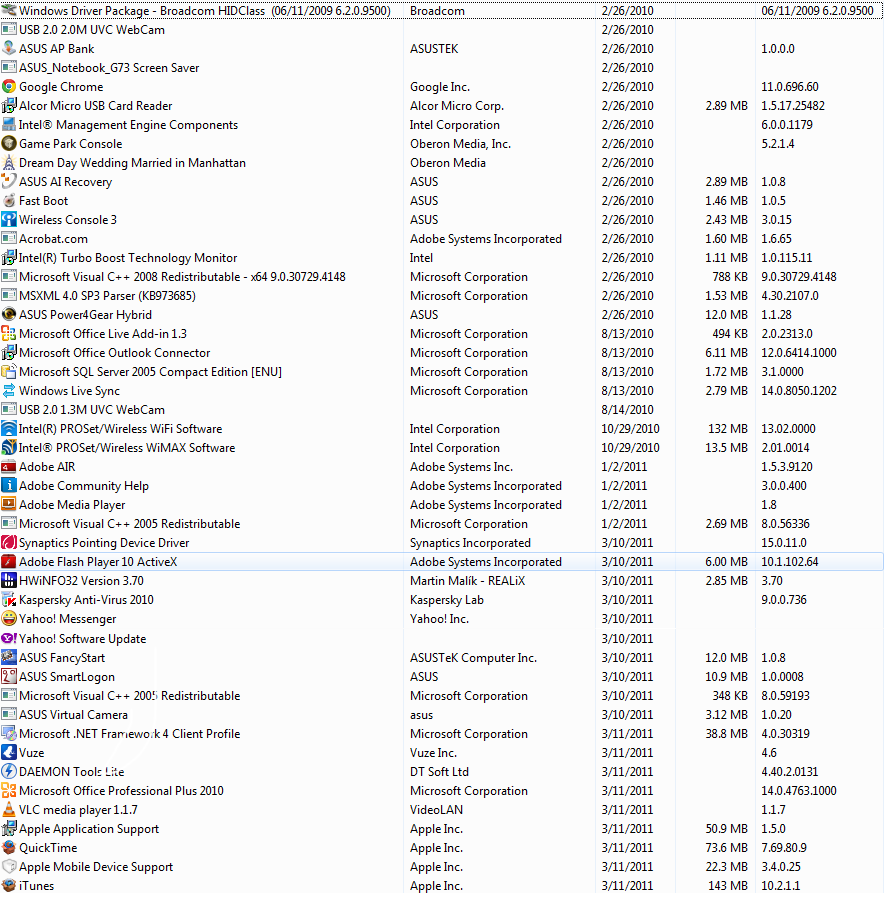
Task: Select the HWiNFO32 Version 3.70 icon
Action: point(9,580)
